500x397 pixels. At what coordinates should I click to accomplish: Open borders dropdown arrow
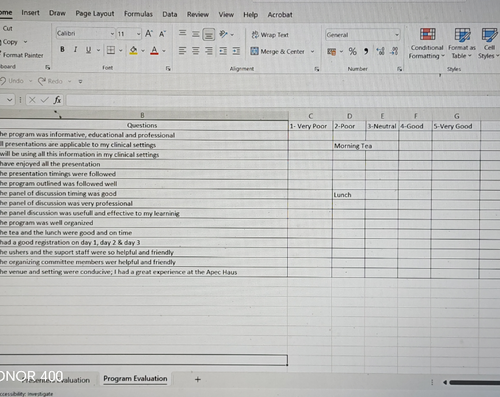[120, 51]
